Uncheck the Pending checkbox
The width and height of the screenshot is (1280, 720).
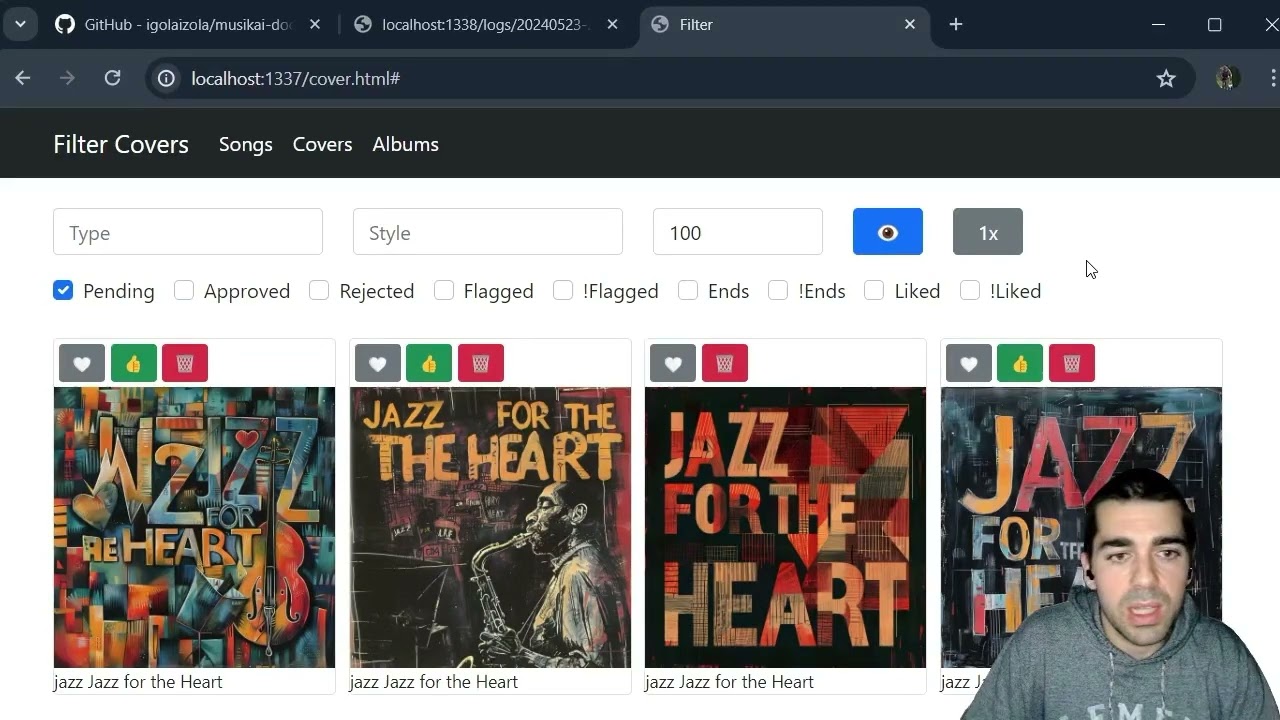(63, 290)
